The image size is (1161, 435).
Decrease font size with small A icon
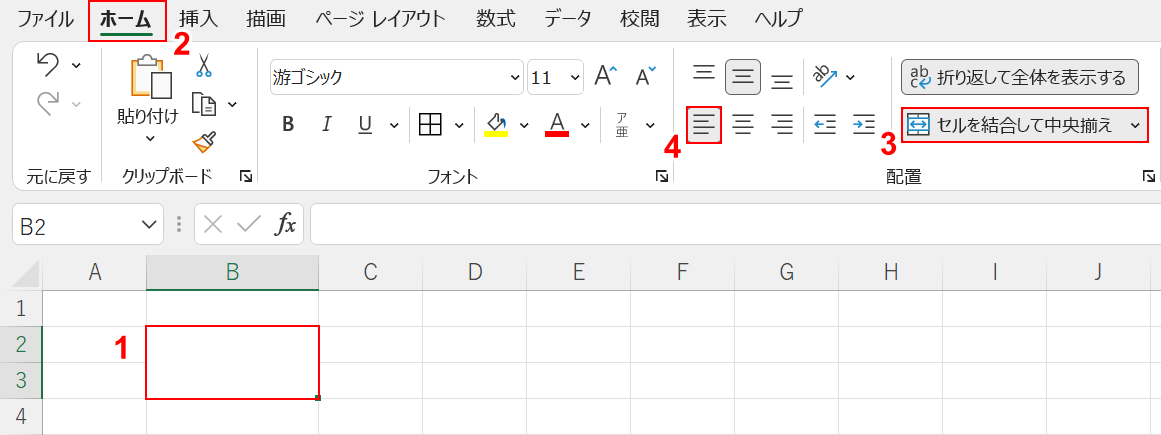point(646,76)
